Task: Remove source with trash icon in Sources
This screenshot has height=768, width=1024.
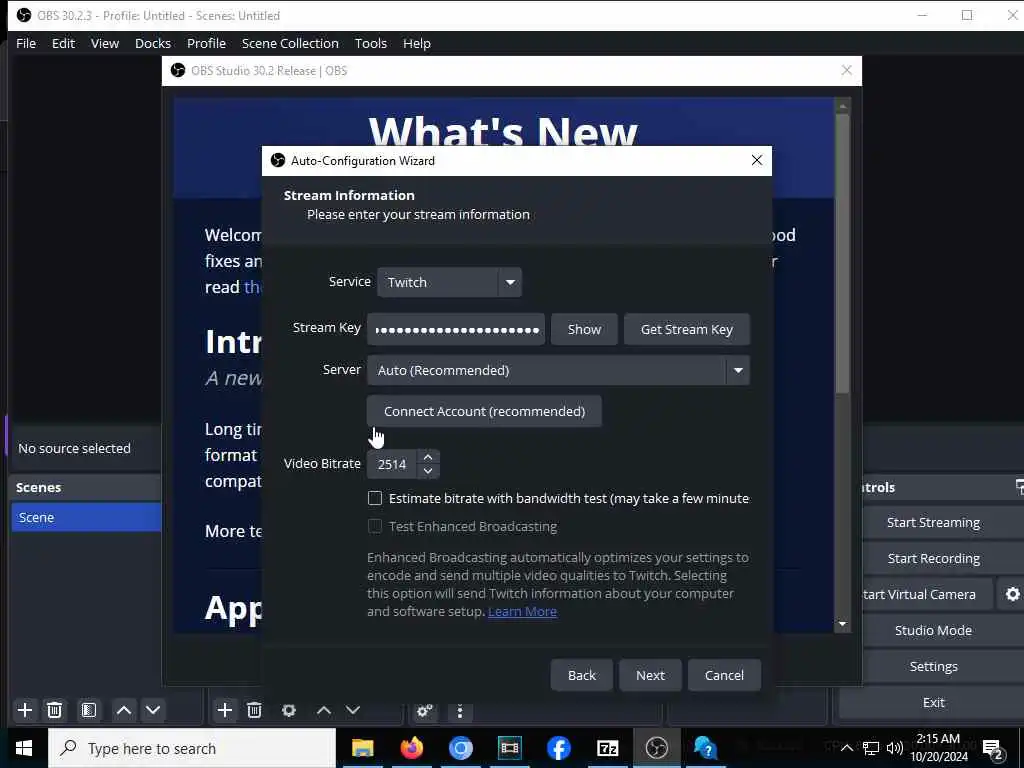Action: click(254, 710)
